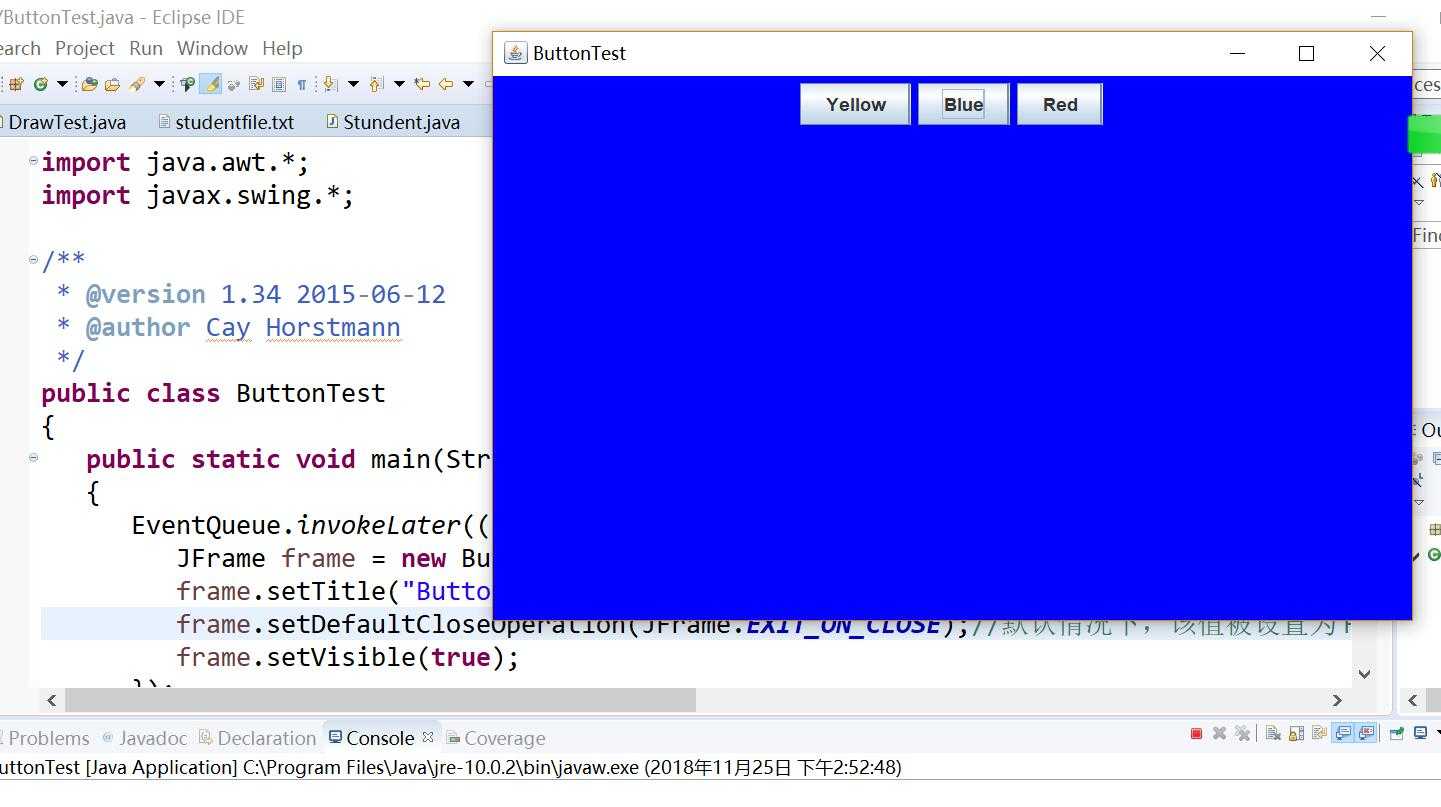Toggle Show Whitespace Characters pilcrow icon

click(302, 84)
